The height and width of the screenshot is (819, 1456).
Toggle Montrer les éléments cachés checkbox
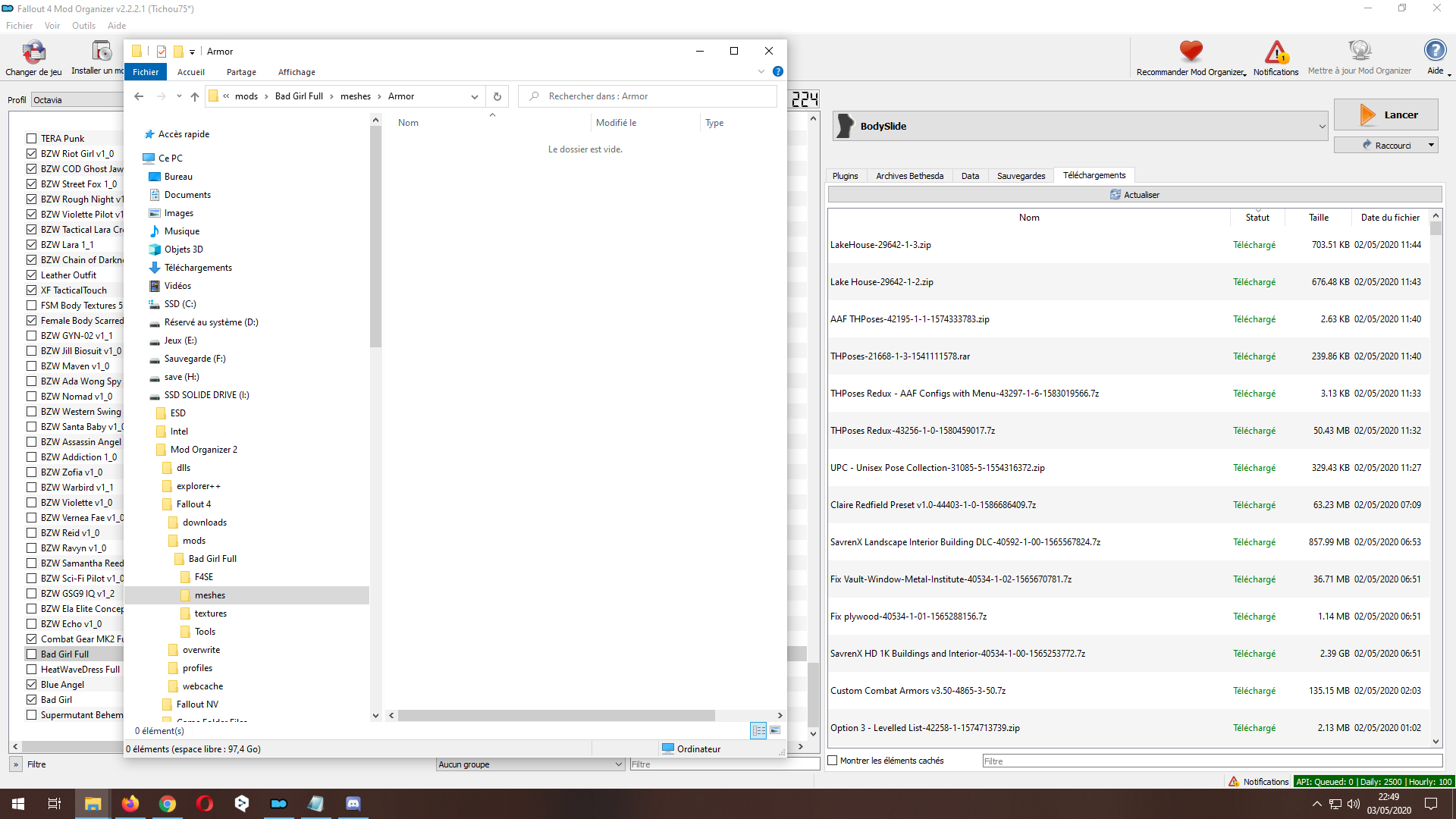833,761
